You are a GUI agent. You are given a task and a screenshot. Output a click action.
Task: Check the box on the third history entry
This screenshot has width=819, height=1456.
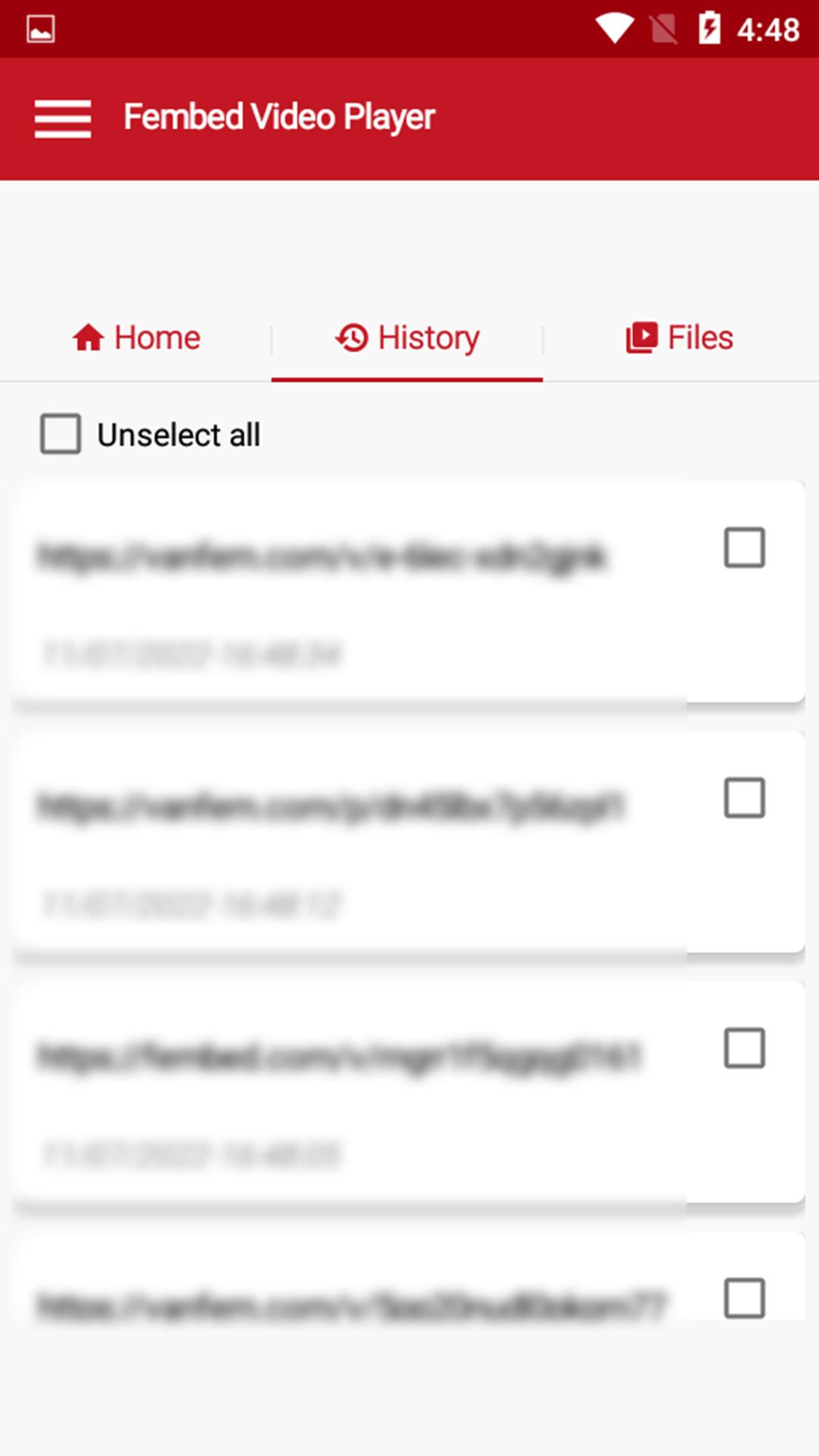tap(745, 1048)
